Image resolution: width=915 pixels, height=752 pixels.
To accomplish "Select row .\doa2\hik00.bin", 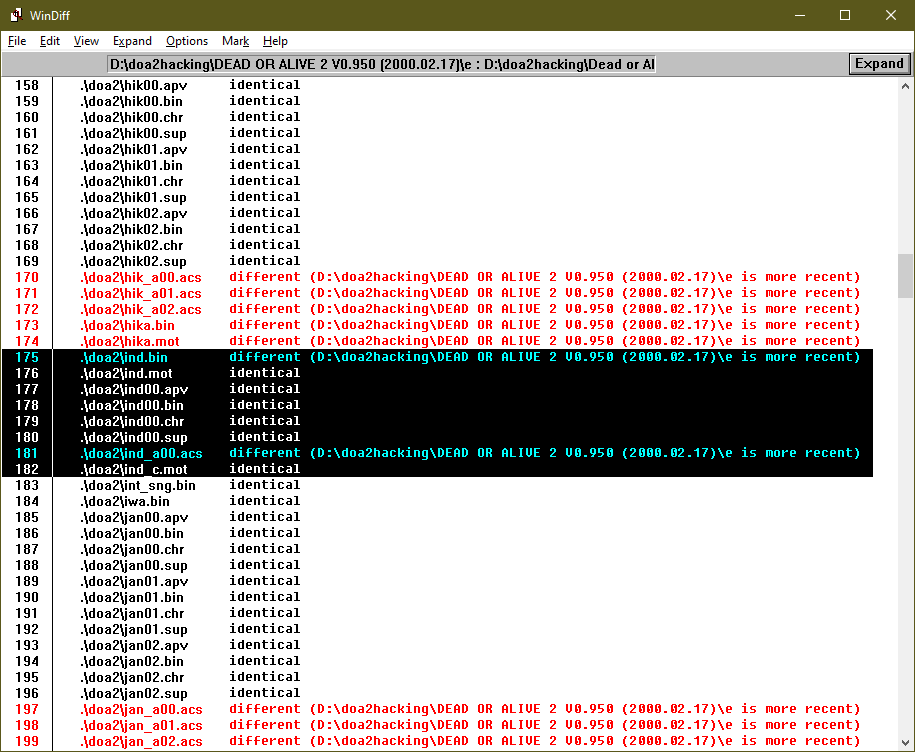I will tap(437, 101).
